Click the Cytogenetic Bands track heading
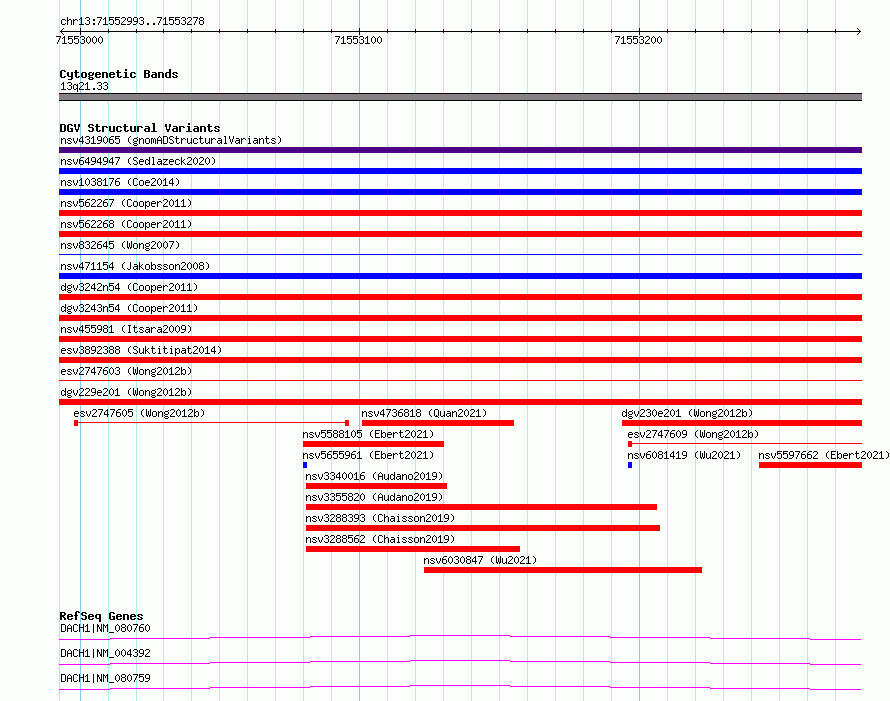890x701 pixels. (x=119, y=74)
